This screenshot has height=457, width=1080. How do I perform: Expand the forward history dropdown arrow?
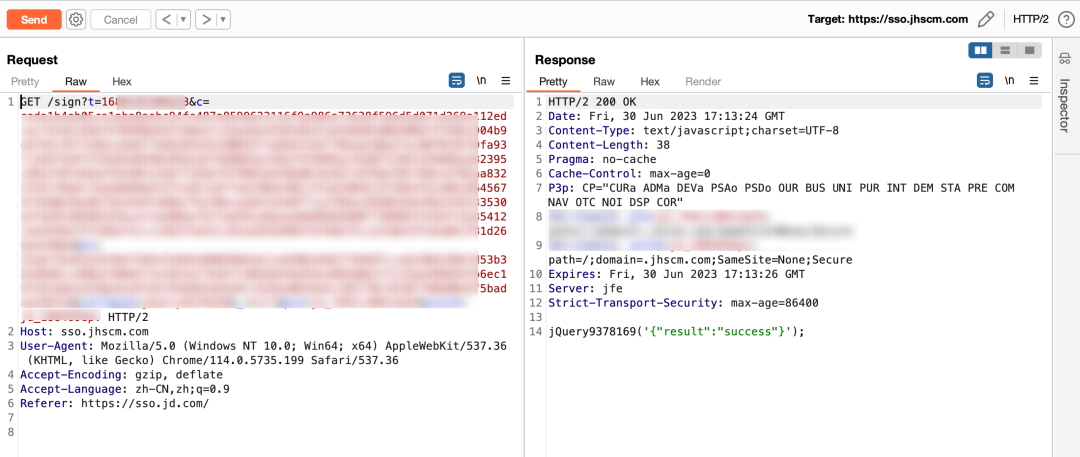224,19
